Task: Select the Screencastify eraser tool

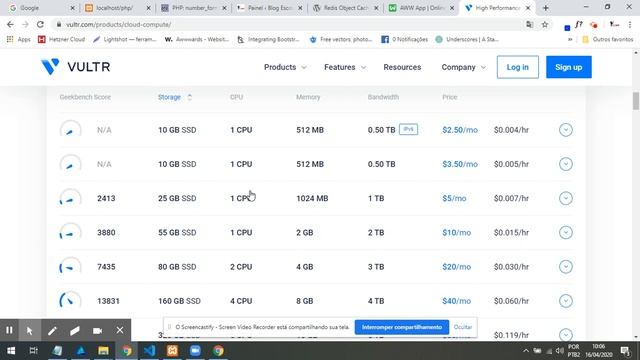Action: click(74, 330)
